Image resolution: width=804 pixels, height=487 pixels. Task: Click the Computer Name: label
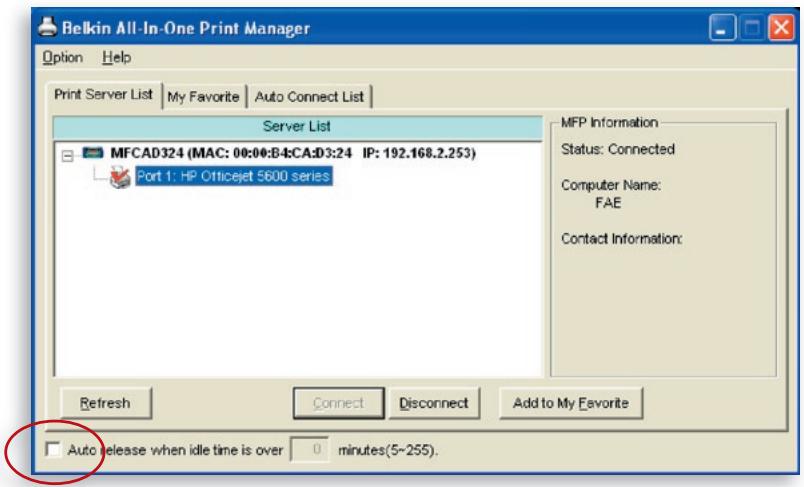611,185
